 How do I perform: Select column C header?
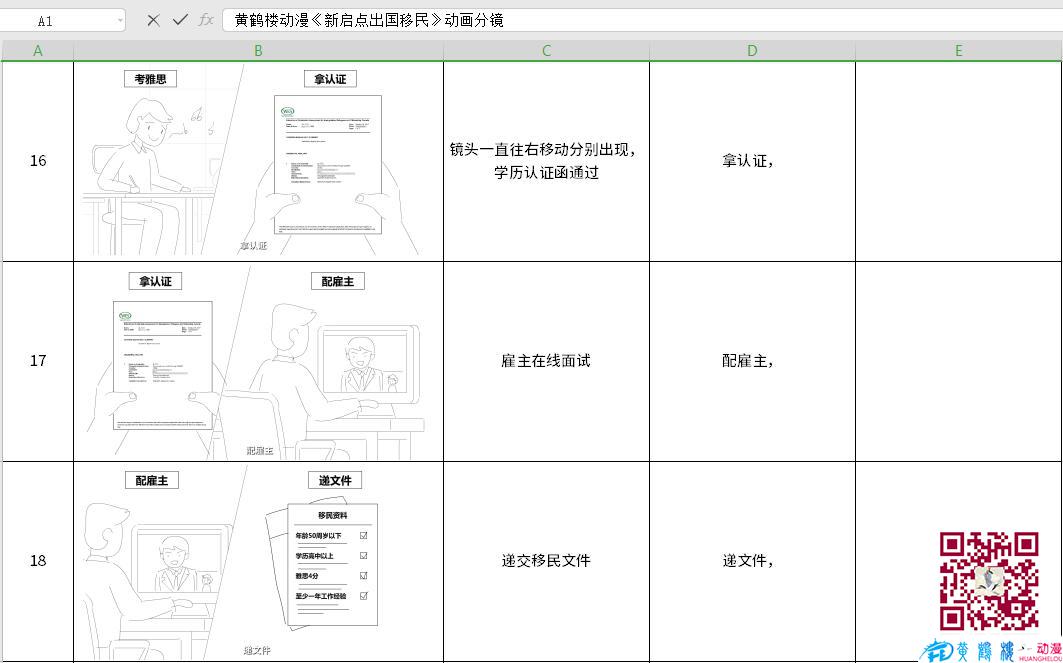point(546,51)
